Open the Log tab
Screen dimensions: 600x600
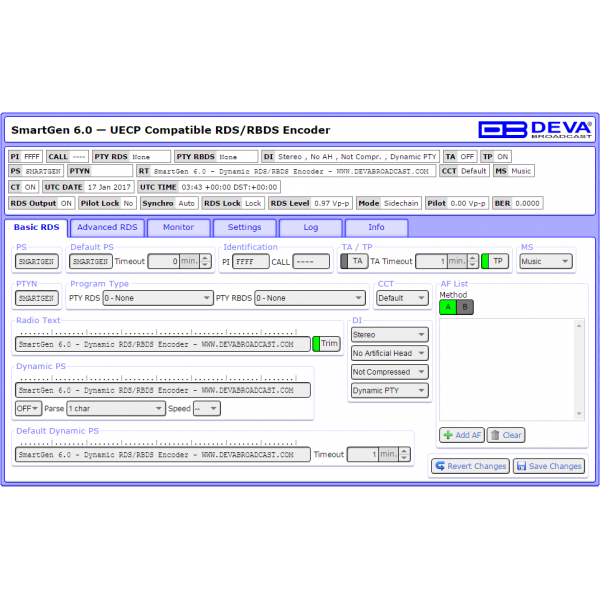pyautogui.click(x=311, y=227)
